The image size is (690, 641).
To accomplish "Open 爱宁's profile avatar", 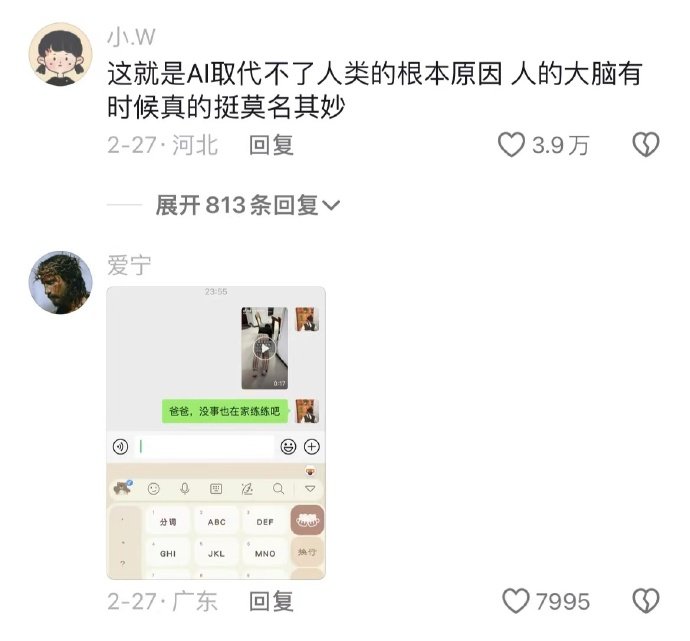I will tap(61, 282).
